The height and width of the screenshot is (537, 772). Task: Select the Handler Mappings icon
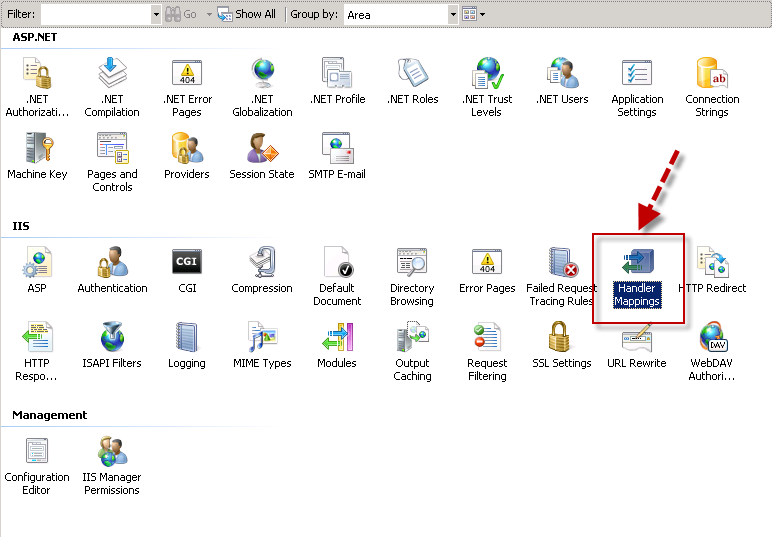[637, 276]
